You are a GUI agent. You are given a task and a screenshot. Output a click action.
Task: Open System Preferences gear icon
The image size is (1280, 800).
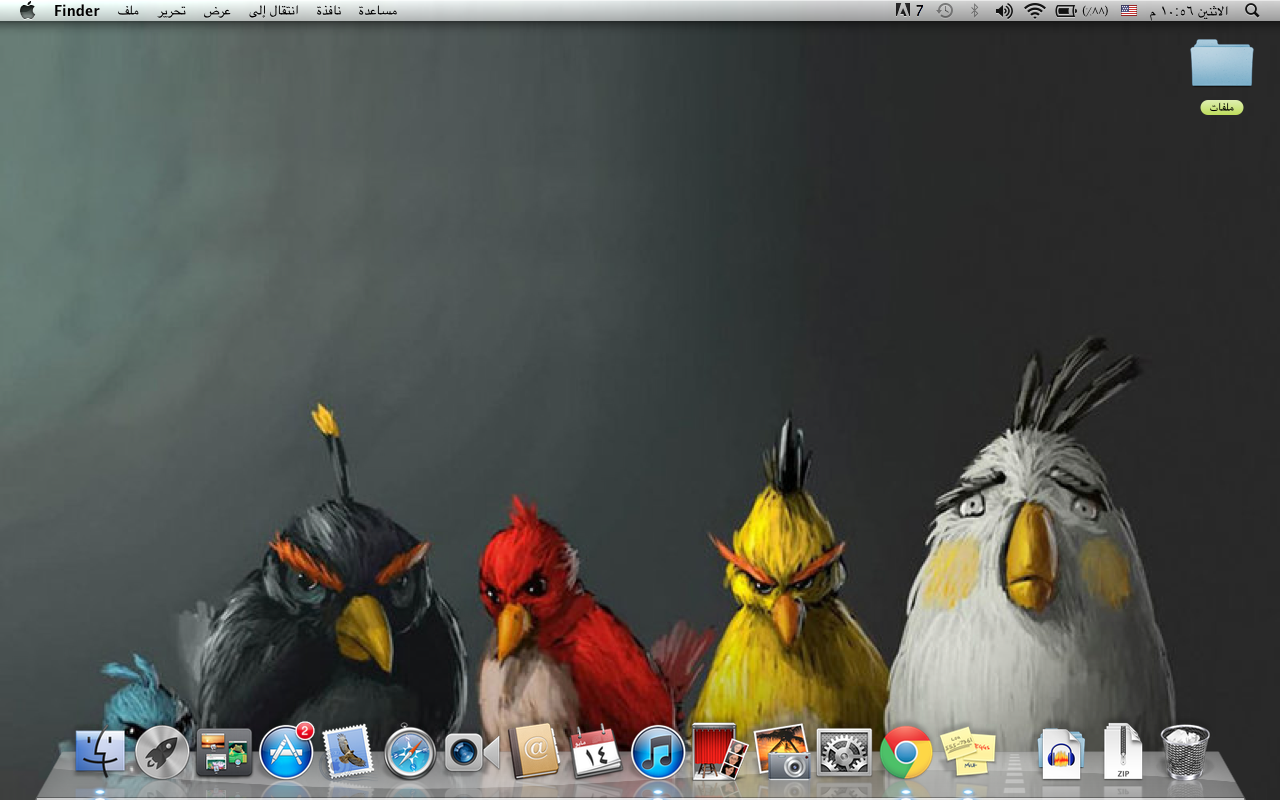pos(844,753)
